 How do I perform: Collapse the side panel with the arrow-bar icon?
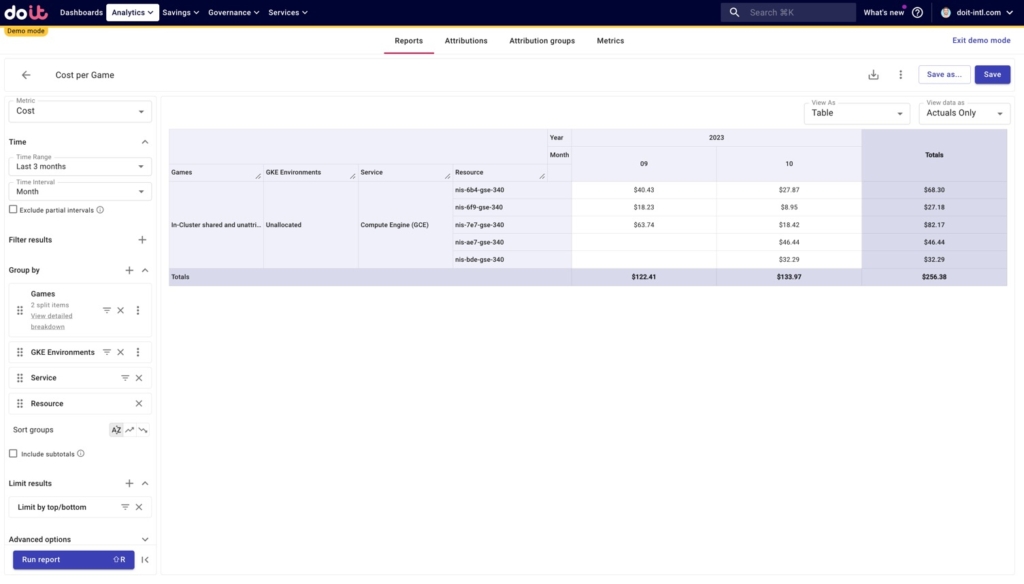pyautogui.click(x=145, y=560)
